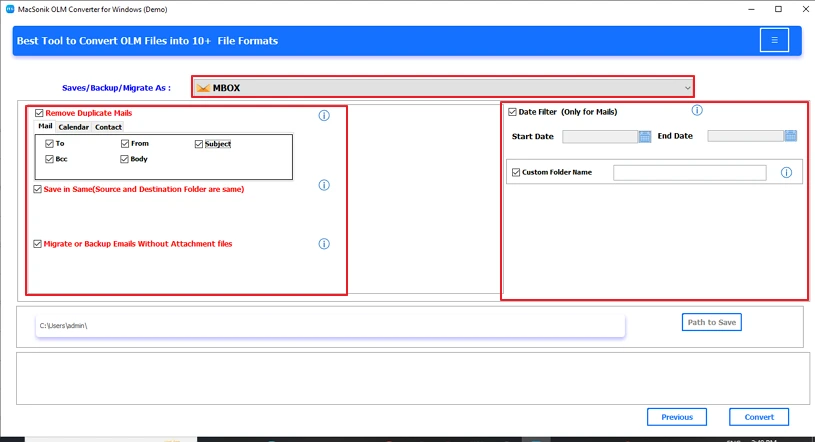This screenshot has height=442, width=815.
Task: Open the hamburger menu in blue header
Action: coord(773,40)
